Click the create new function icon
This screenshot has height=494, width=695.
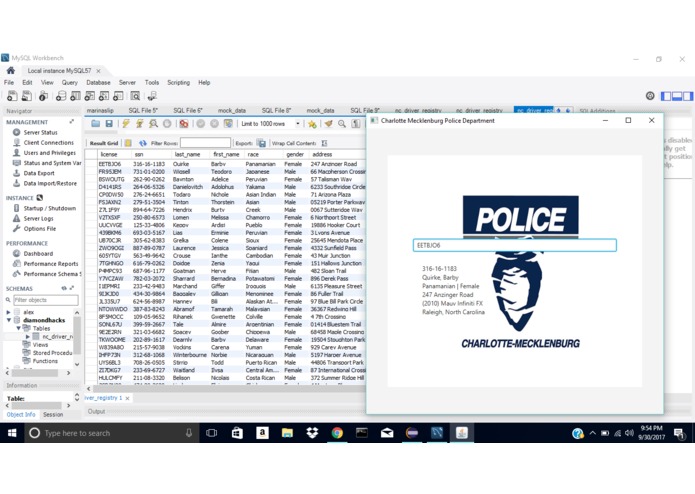coord(118,96)
